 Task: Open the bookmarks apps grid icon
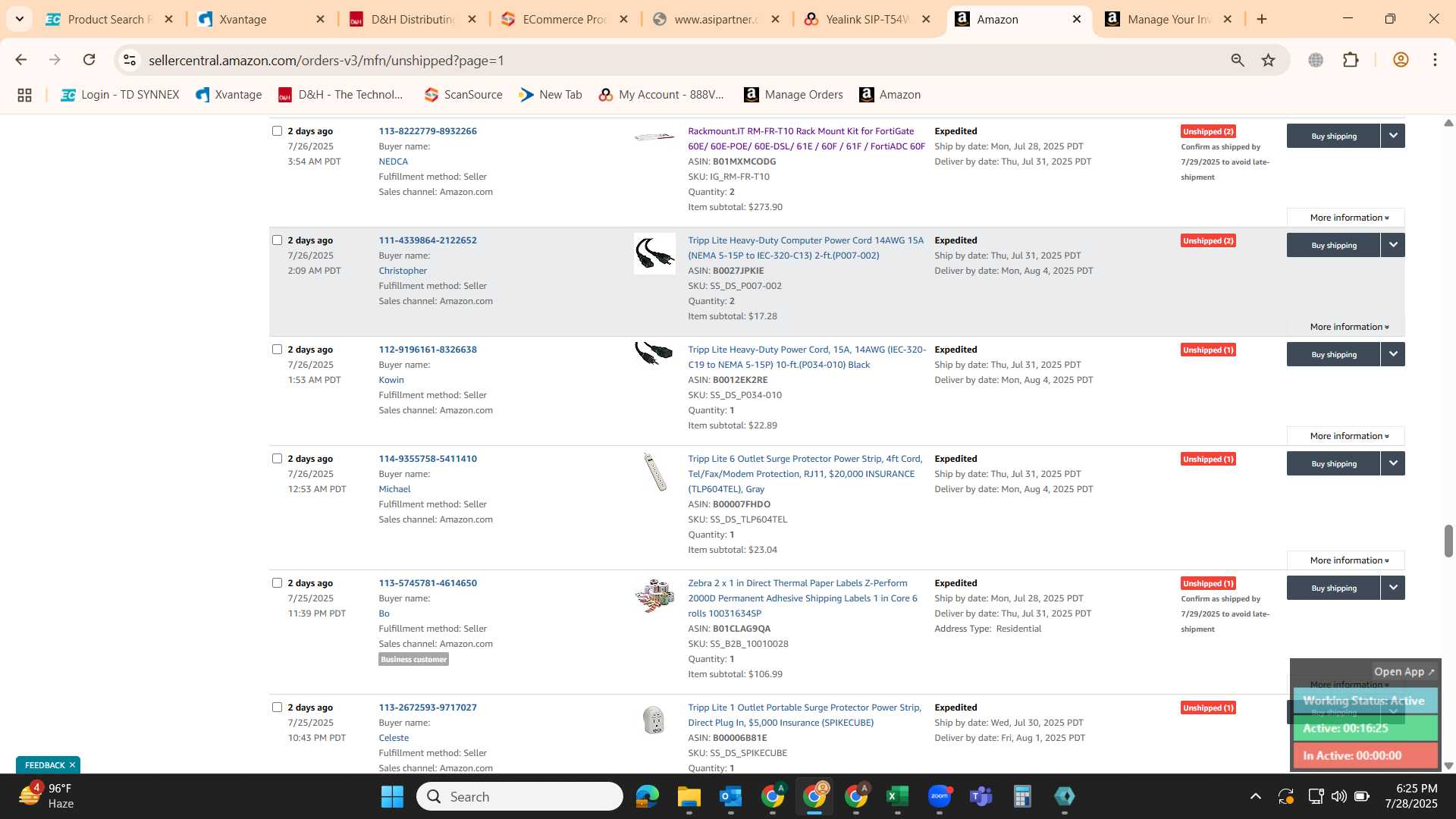point(24,95)
